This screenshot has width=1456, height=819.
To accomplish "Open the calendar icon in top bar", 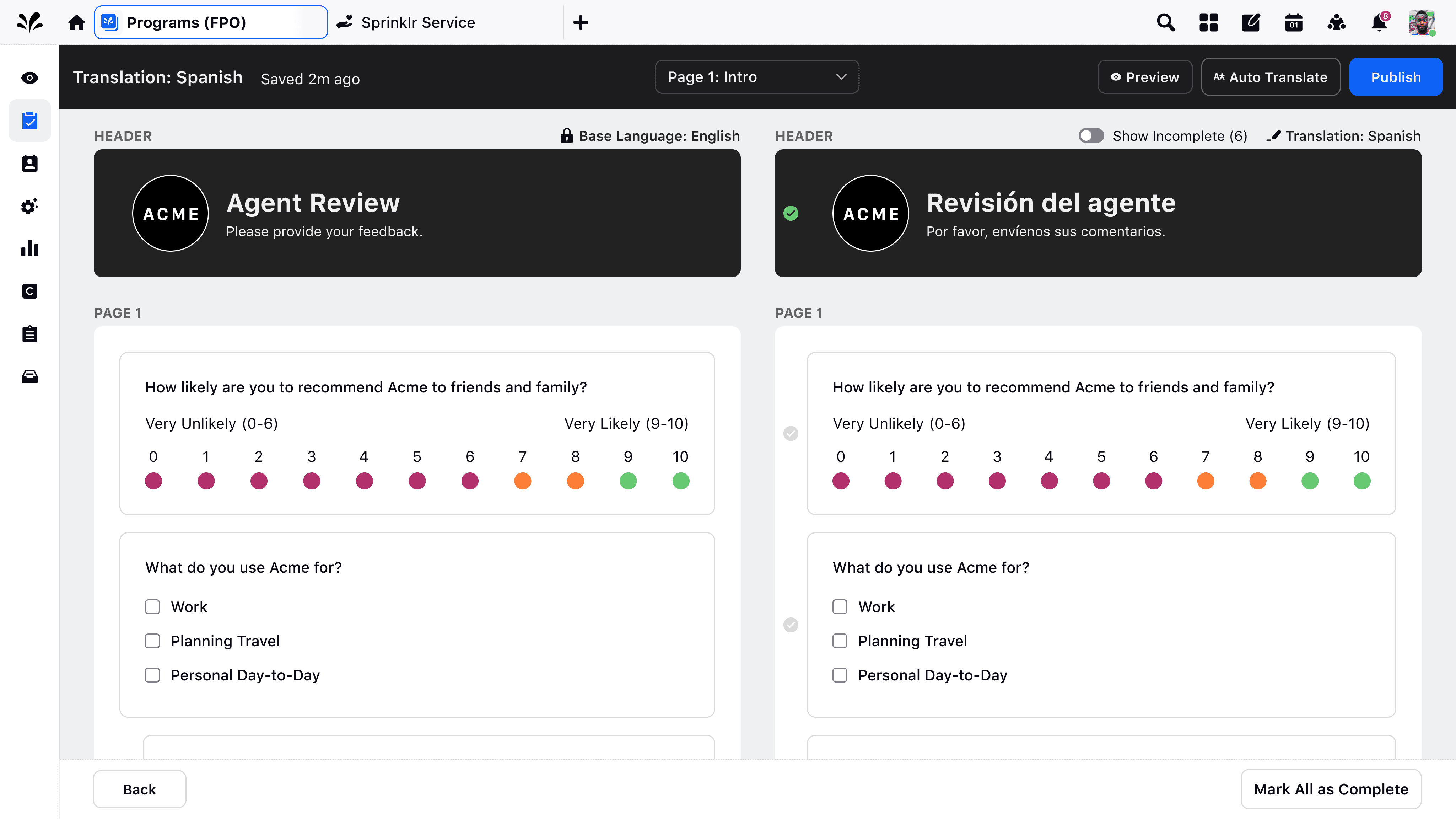I will pos(1293,23).
